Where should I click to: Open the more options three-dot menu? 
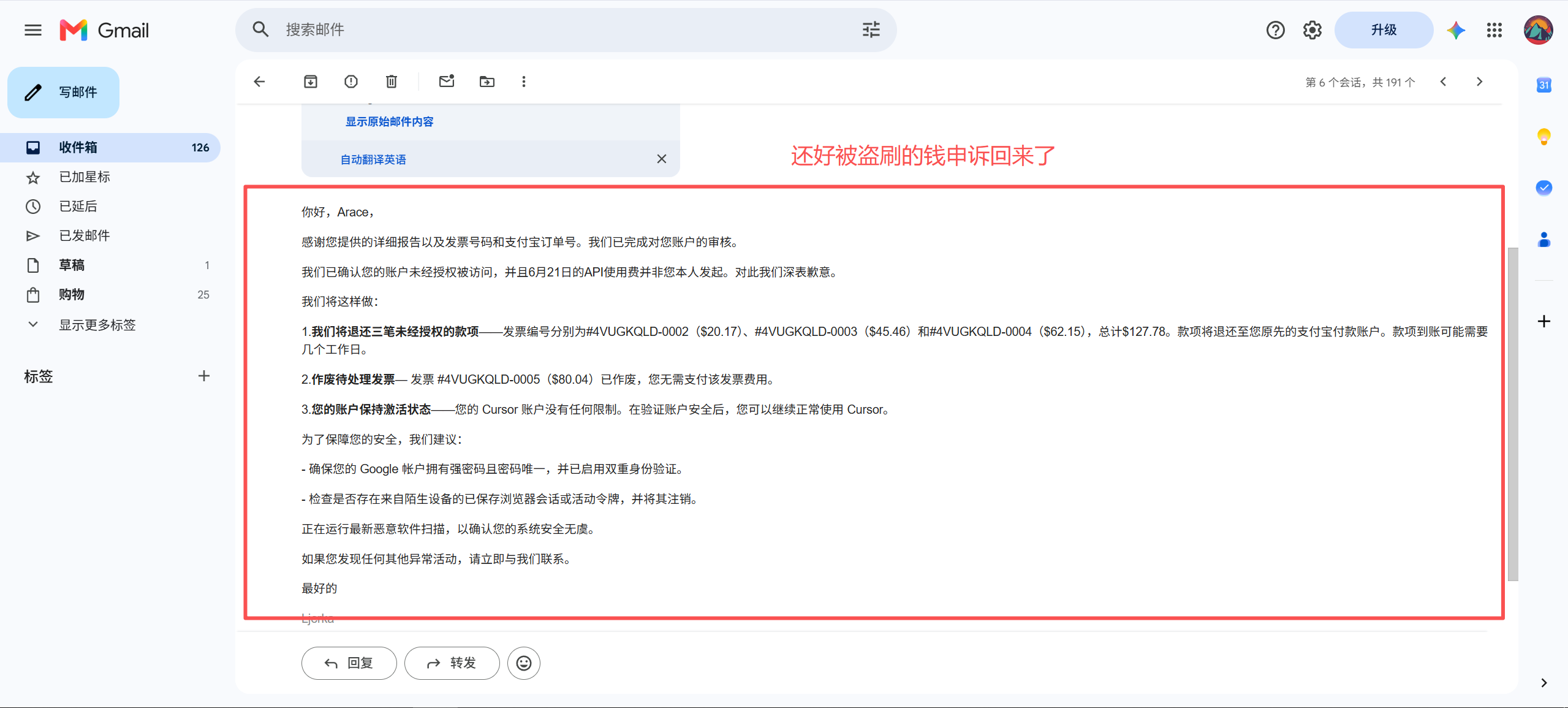pos(524,82)
